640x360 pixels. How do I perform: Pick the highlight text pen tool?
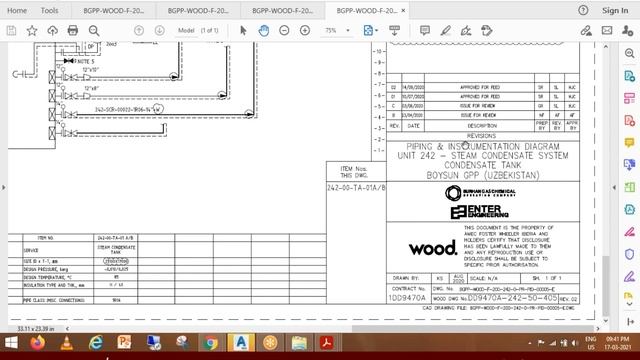[x=445, y=31]
